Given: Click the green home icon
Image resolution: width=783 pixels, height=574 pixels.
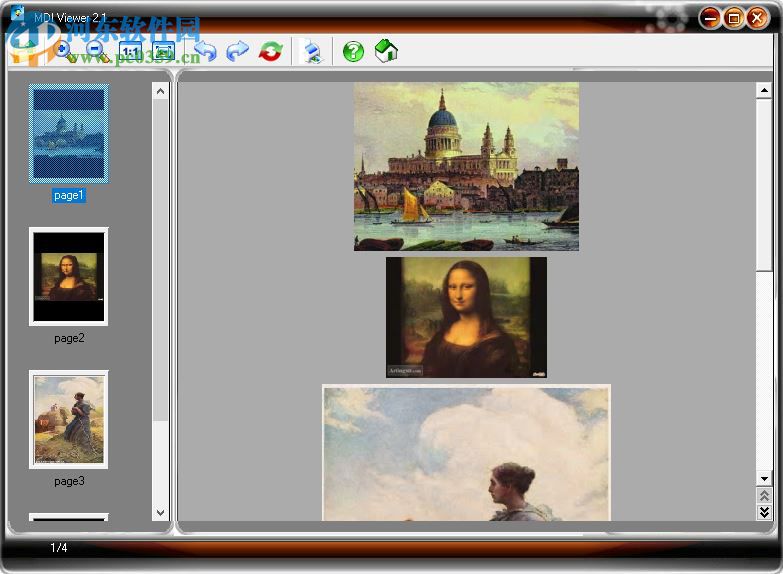Looking at the screenshot, I should (x=386, y=50).
